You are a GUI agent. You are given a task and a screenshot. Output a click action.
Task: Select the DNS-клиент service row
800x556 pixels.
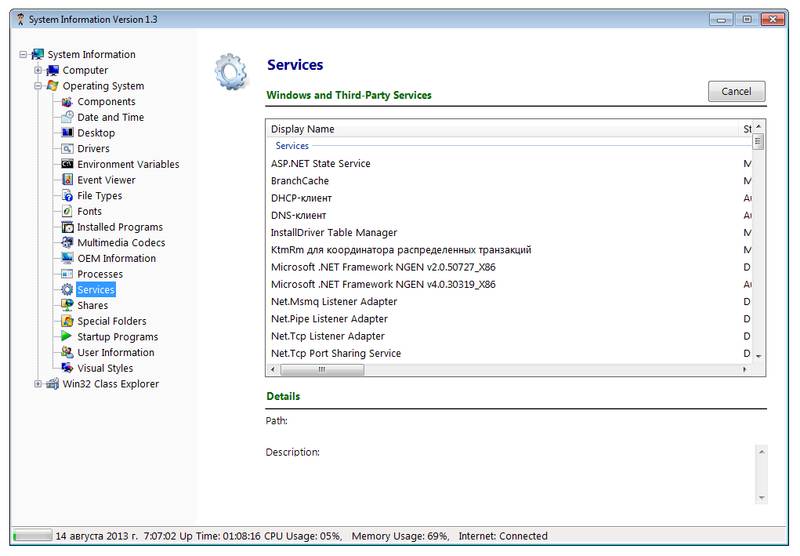coord(509,216)
